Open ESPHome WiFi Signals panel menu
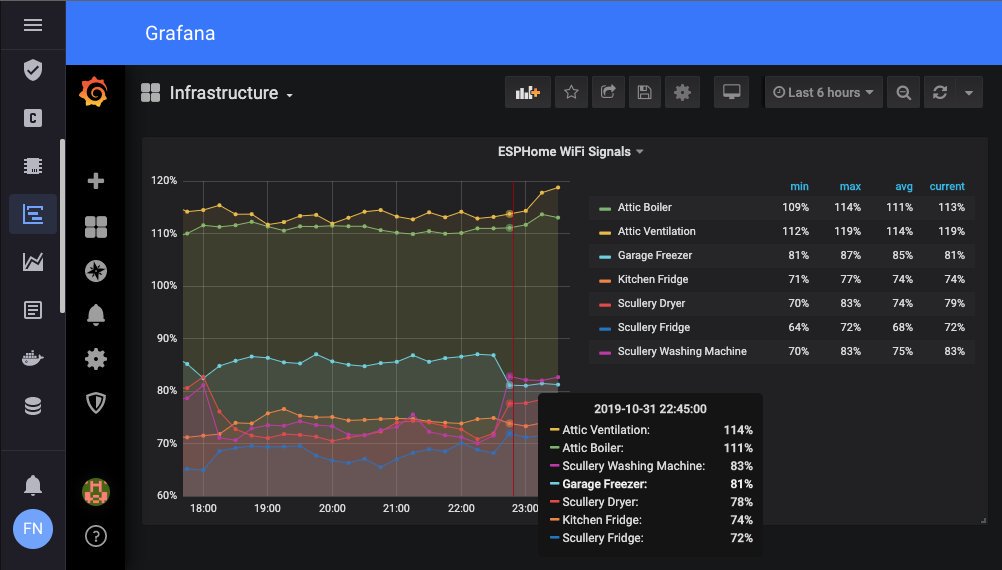Screen dimensions: 1002x570 [570, 151]
